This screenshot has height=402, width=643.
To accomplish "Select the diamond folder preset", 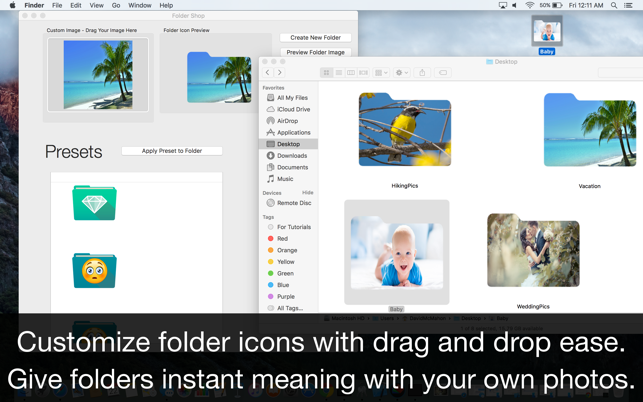I will click(x=94, y=202).
